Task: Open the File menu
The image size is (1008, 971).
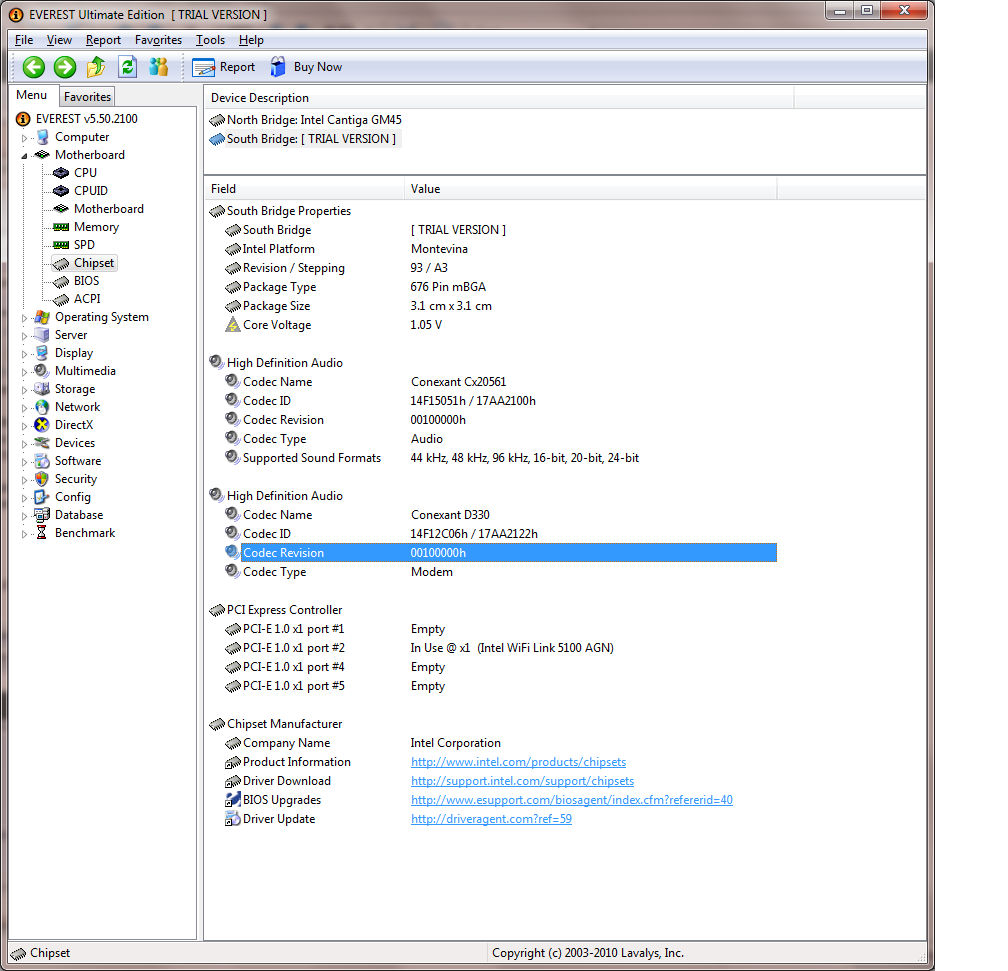Action: (x=24, y=40)
